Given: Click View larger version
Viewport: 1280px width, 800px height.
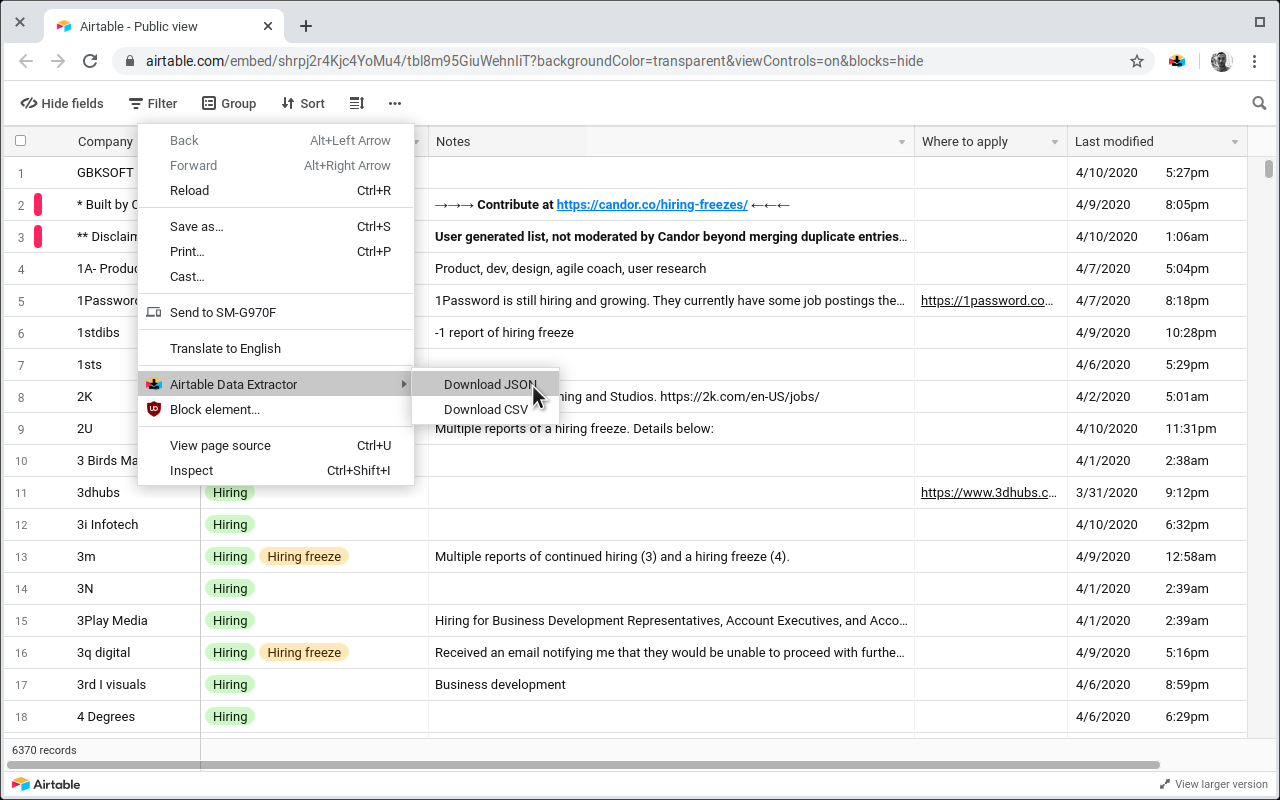Looking at the screenshot, I should coord(1213,784).
